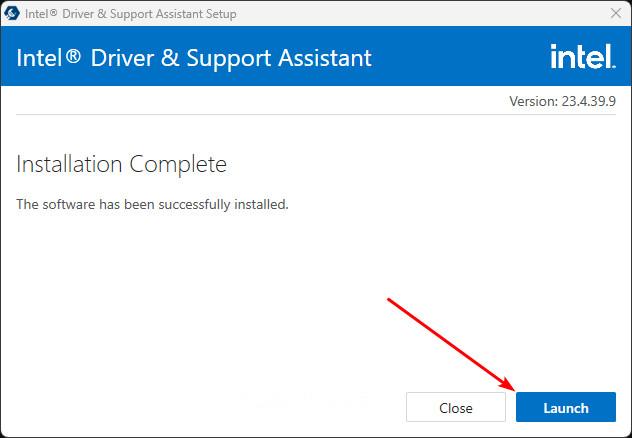Screen dimensions: 632x438
Task: Click the word 'Complete' in the heading
Action: point(178,165)
